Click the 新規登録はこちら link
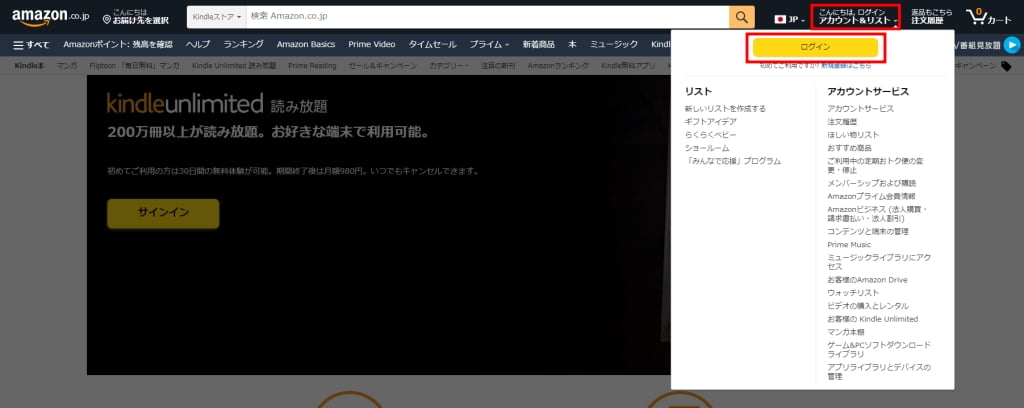The height and width of the screenshot is (408, 1024). [x=846, y=66]
